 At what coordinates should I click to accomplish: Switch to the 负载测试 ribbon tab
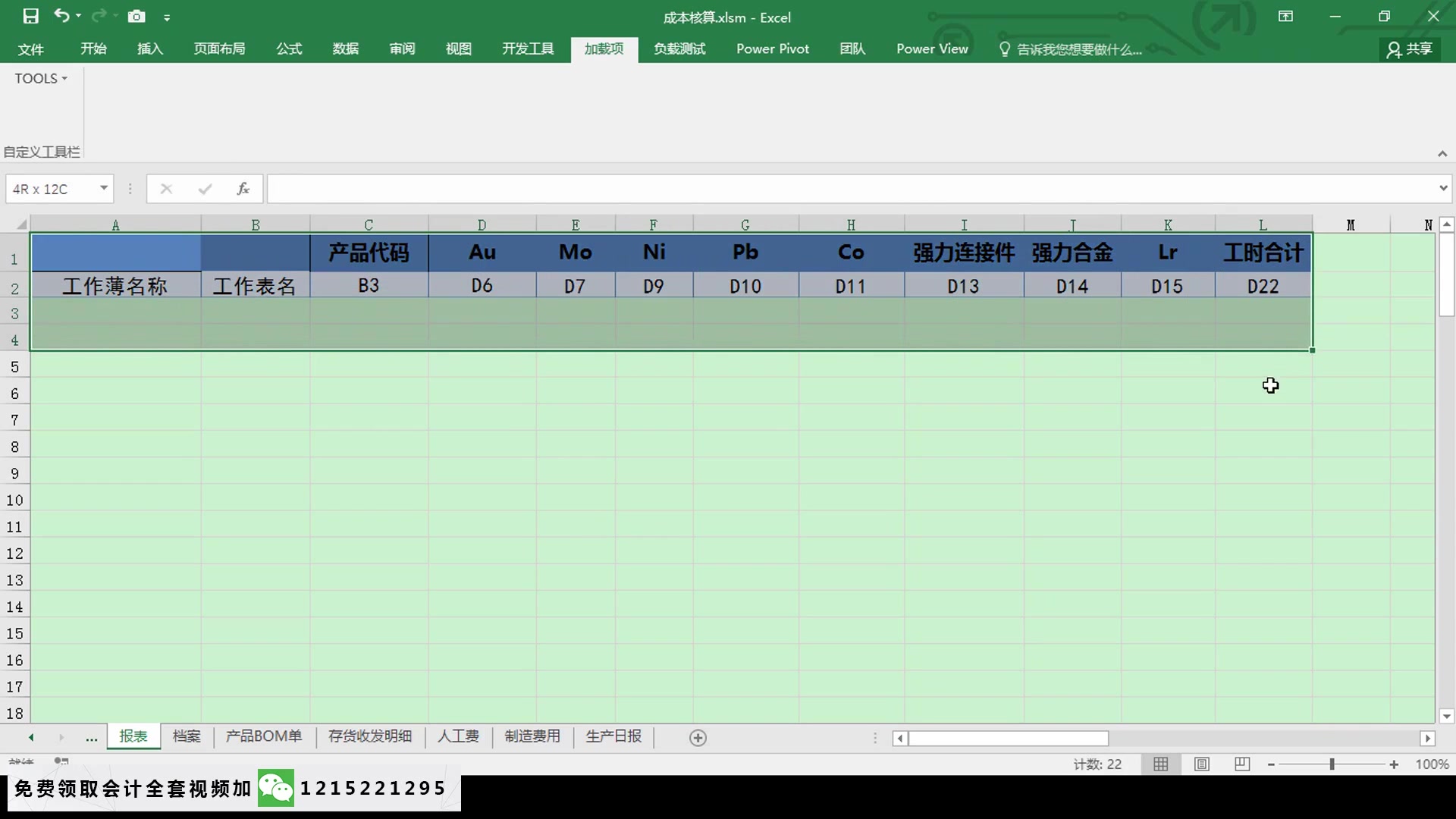pyautogui.click(x=679, y=49)
